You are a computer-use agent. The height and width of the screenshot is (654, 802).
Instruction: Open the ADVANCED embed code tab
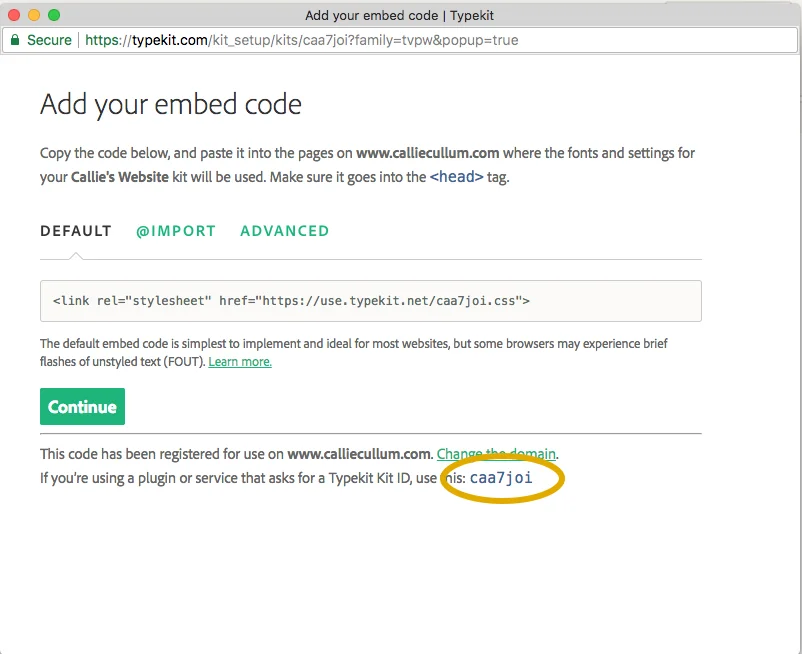[284, 231]
